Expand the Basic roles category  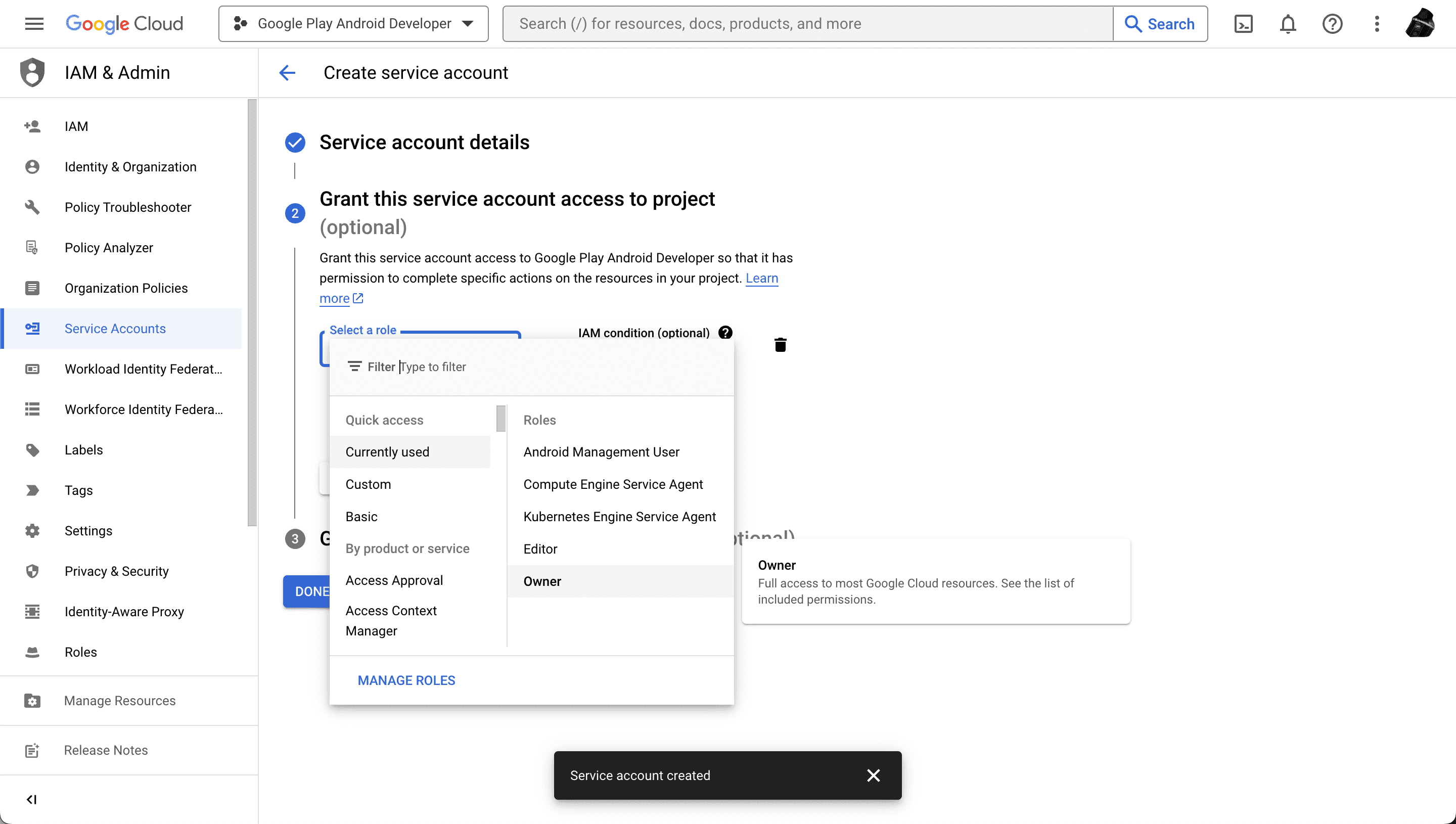coord(361,516)
